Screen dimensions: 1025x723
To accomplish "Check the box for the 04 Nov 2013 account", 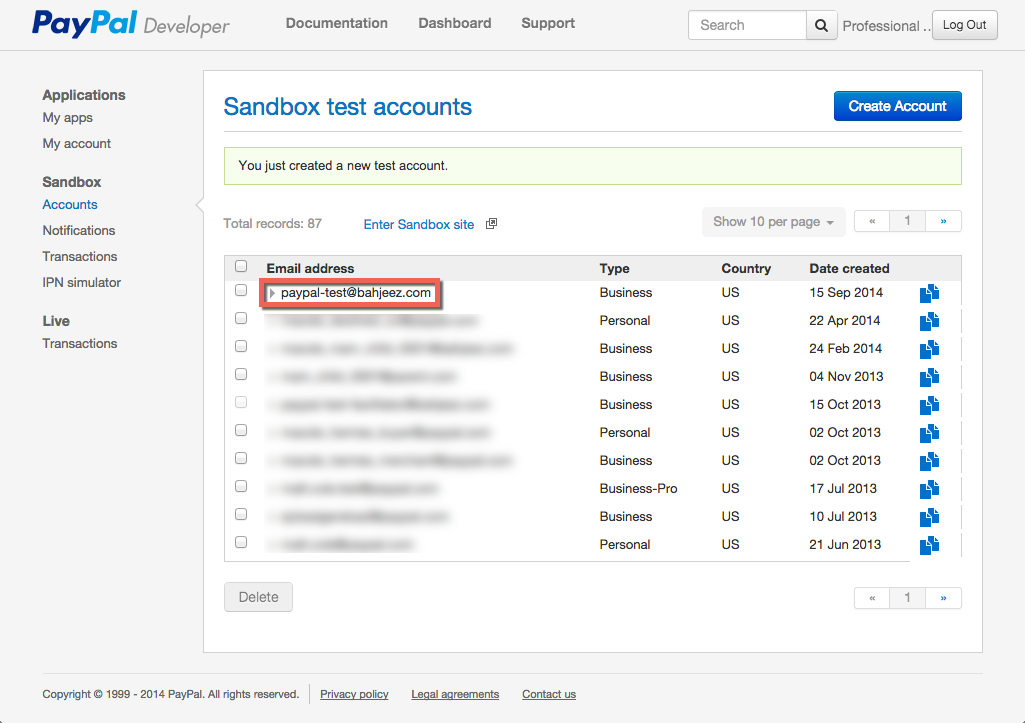I will tap(241, 375).
